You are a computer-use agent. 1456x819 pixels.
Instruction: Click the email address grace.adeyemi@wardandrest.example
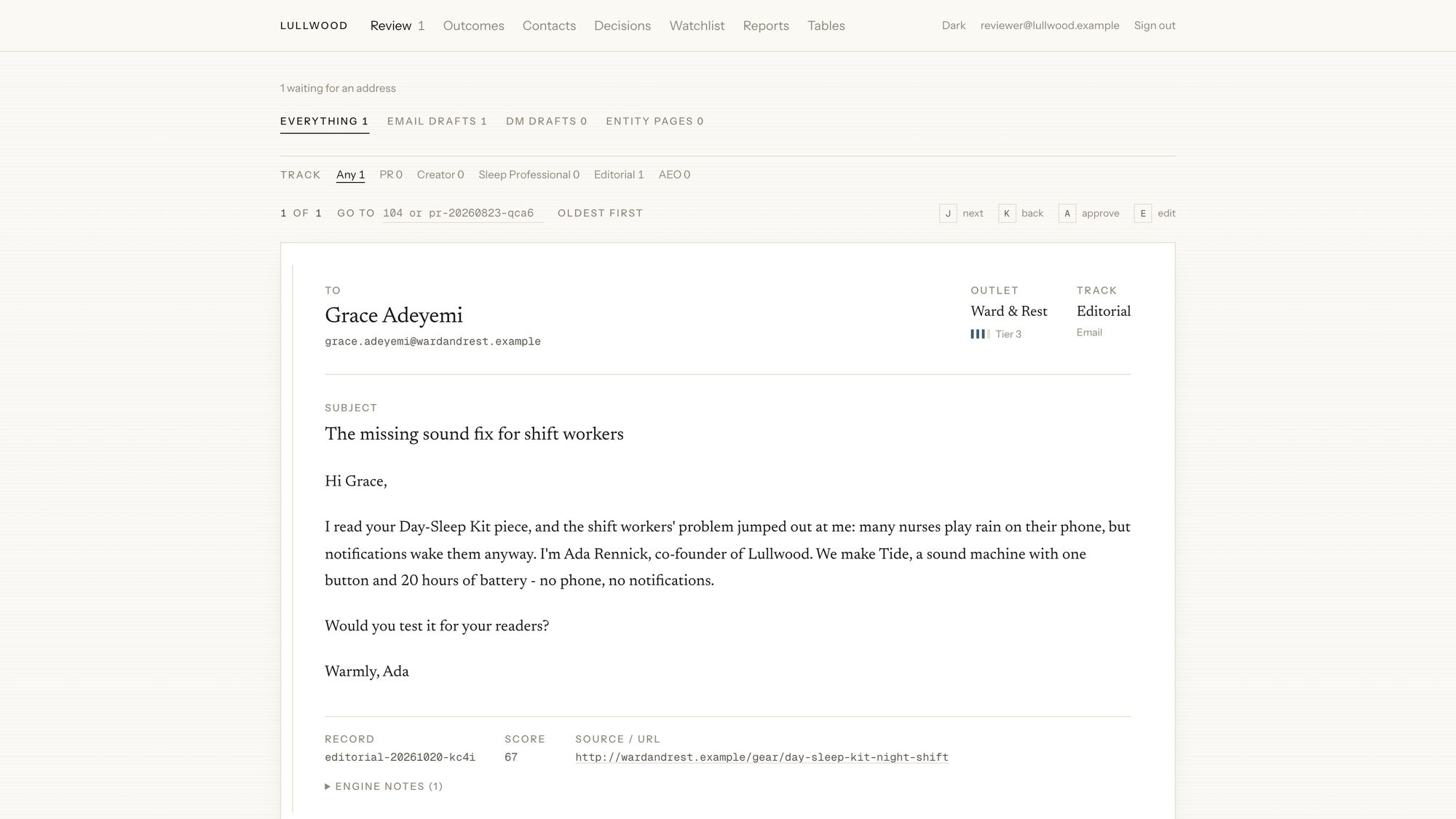click(x=432, y=341)
